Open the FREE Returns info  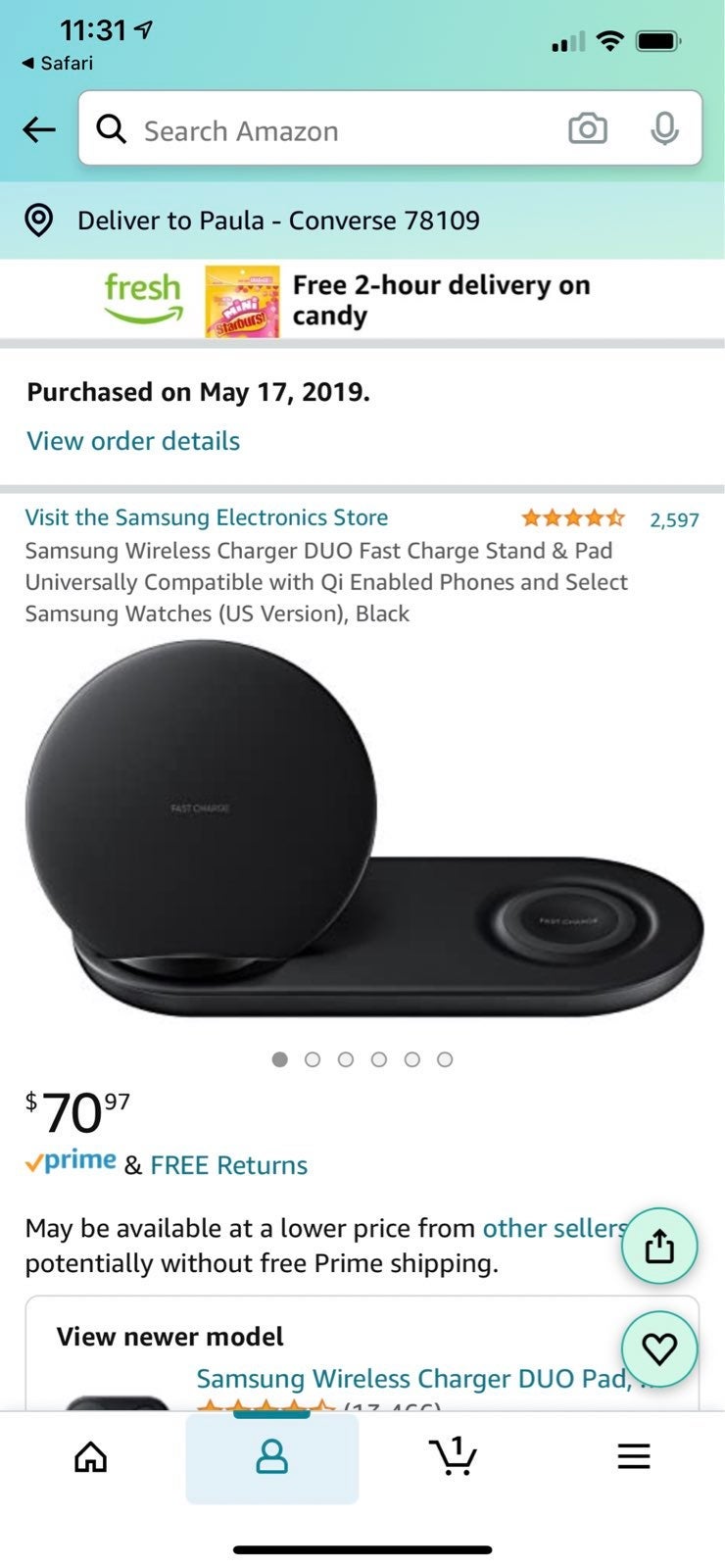click(x=228, y=1165)
